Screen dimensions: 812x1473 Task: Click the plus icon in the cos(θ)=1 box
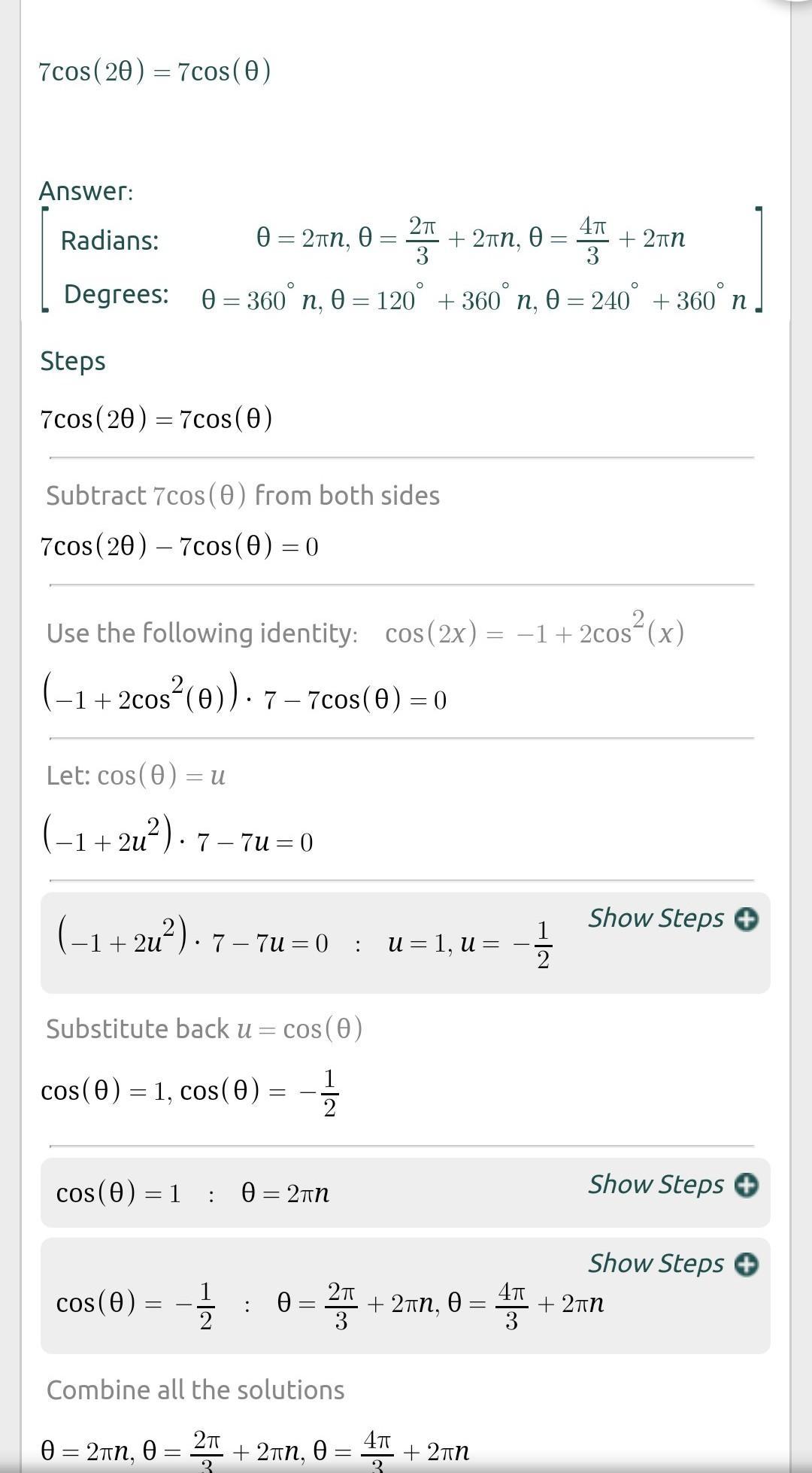(x=746, y=1185)
